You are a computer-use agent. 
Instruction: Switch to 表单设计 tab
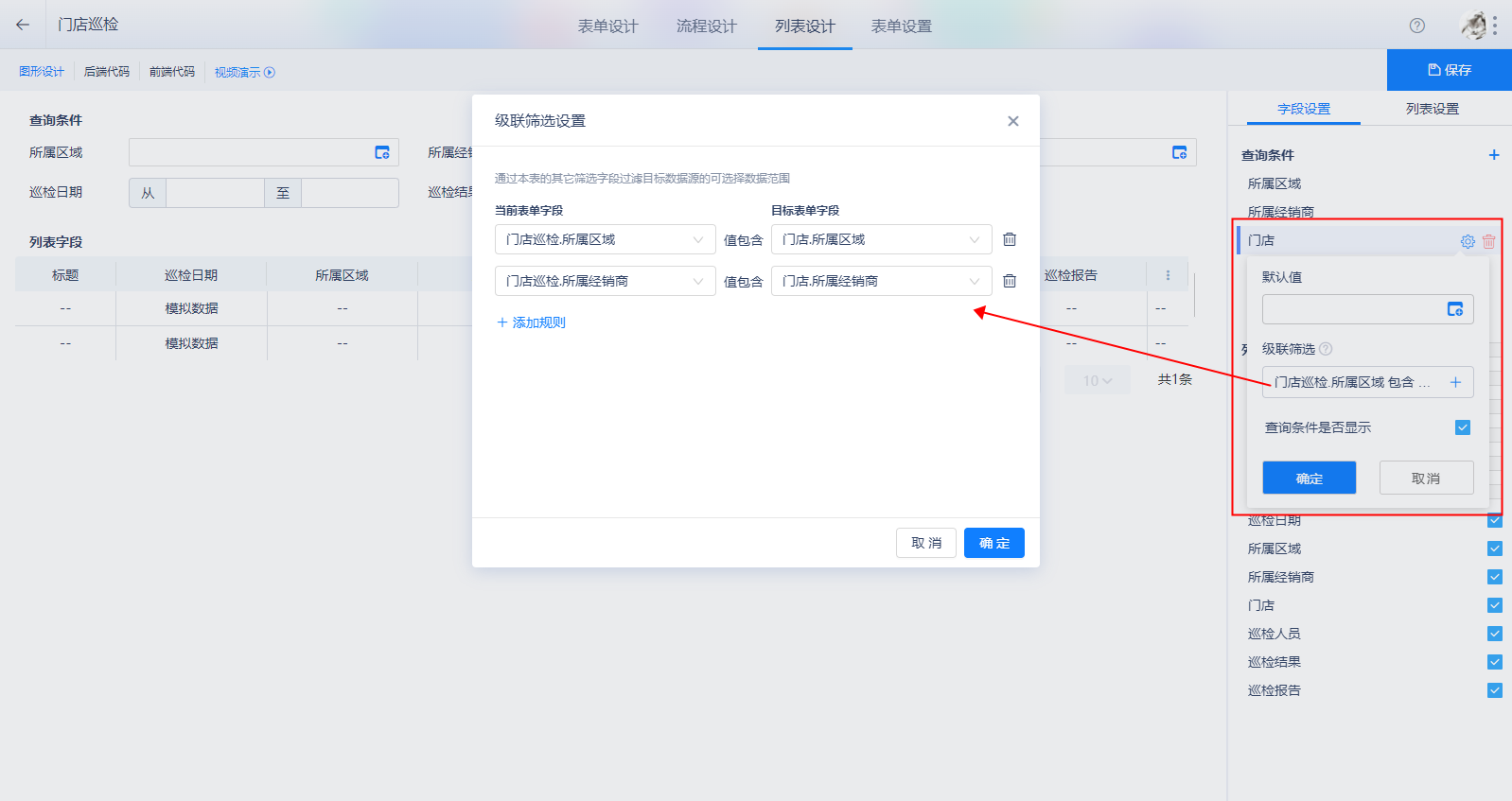(608, 26)
